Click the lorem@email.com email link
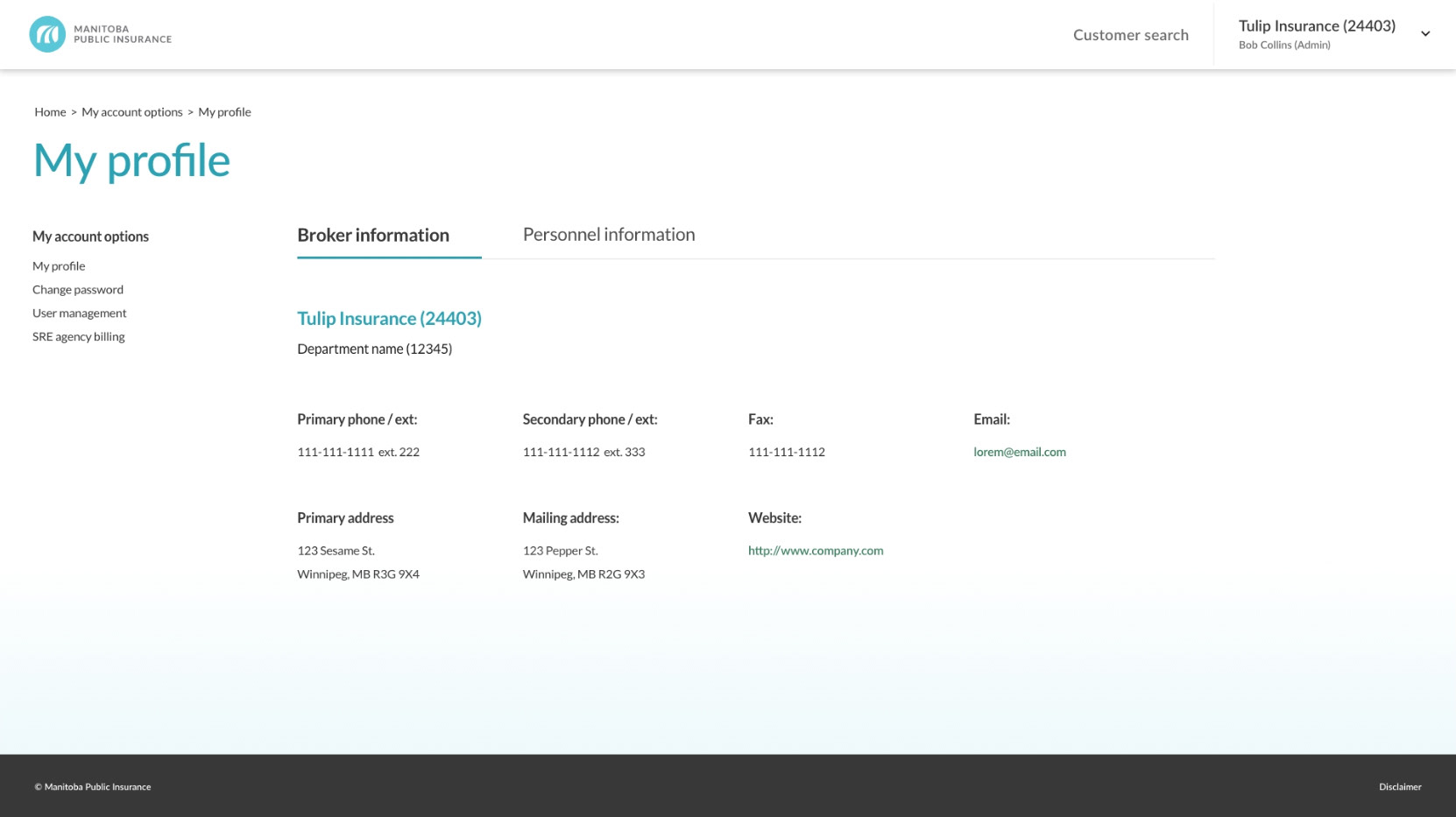 click(x=1020, y=453)
